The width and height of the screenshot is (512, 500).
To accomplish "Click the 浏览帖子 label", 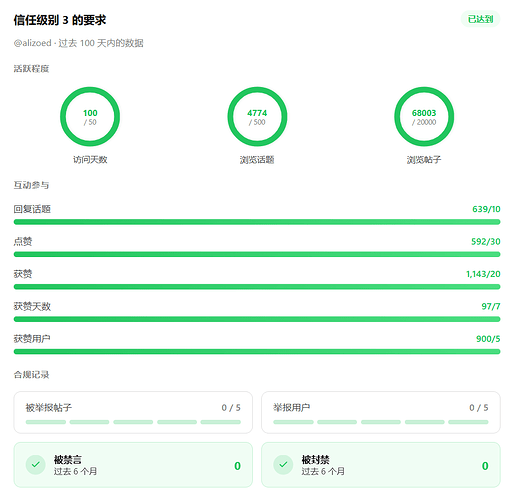I will (x=424, y=160).
